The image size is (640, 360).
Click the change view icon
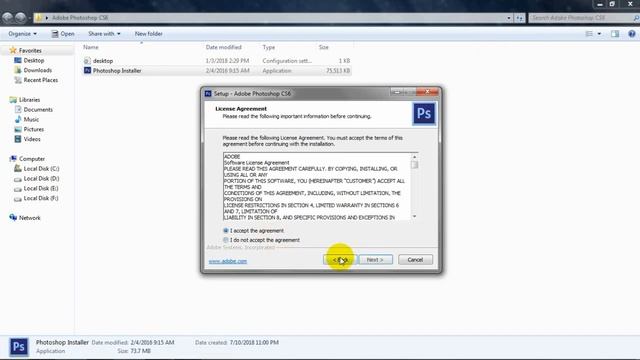(589, 34)
